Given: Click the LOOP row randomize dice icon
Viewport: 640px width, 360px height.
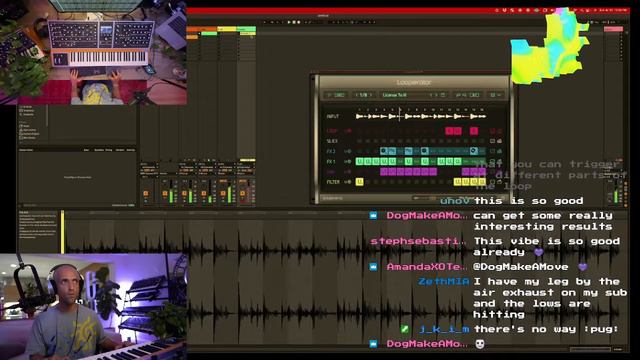Looking at the screenshot, I should point(499,131).
